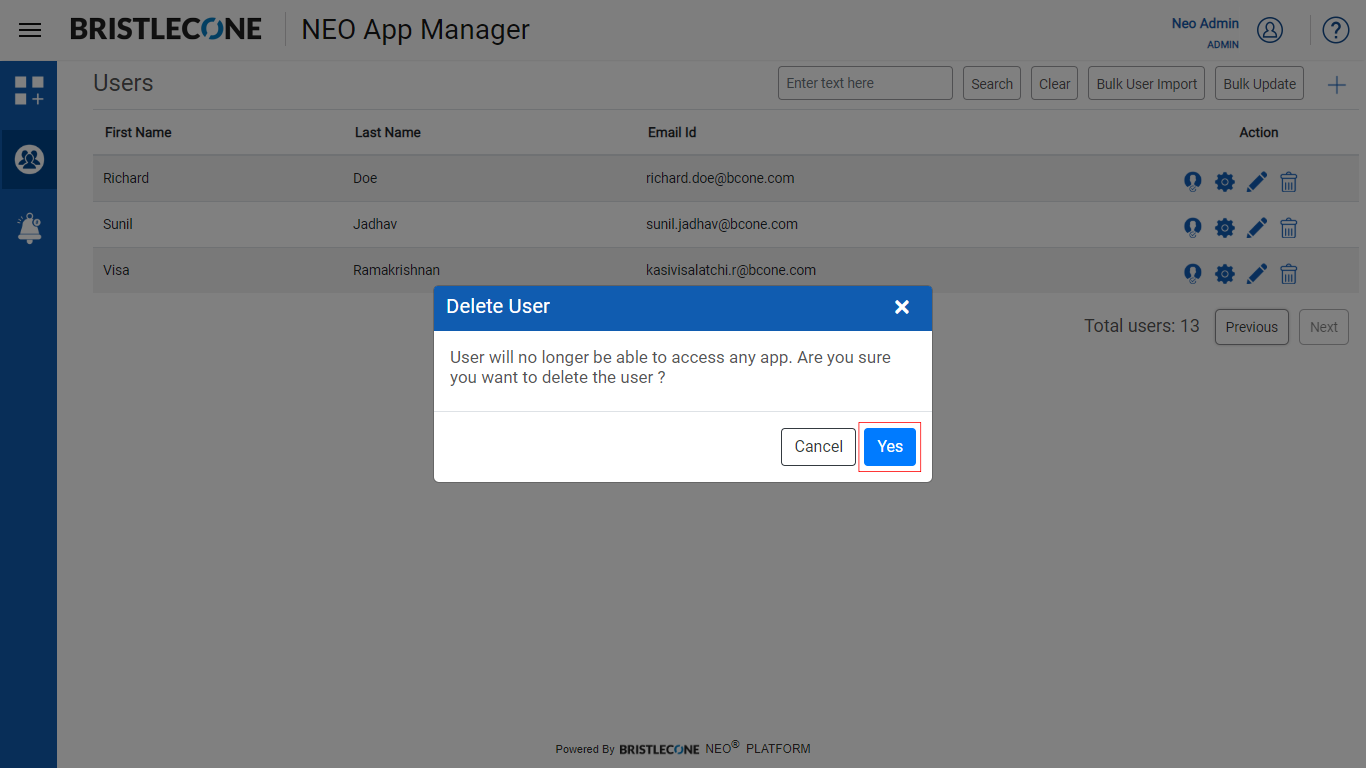Click the 'Total users: 13' text
The height and width of the screenshot is (768, 1366).
point(1142,326)
